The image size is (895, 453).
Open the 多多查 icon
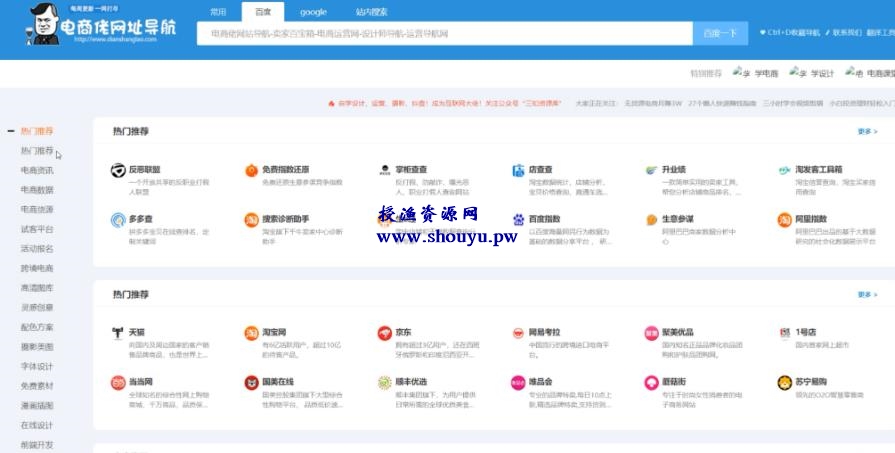(118, 220)
